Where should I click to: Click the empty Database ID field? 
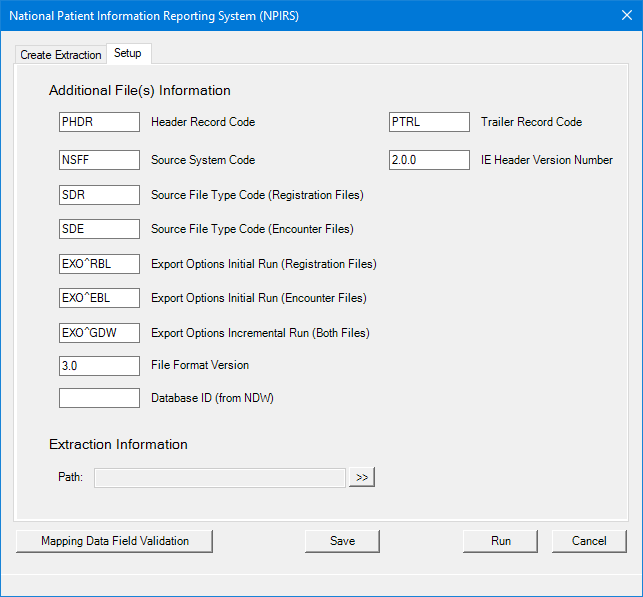click(99, 398)
